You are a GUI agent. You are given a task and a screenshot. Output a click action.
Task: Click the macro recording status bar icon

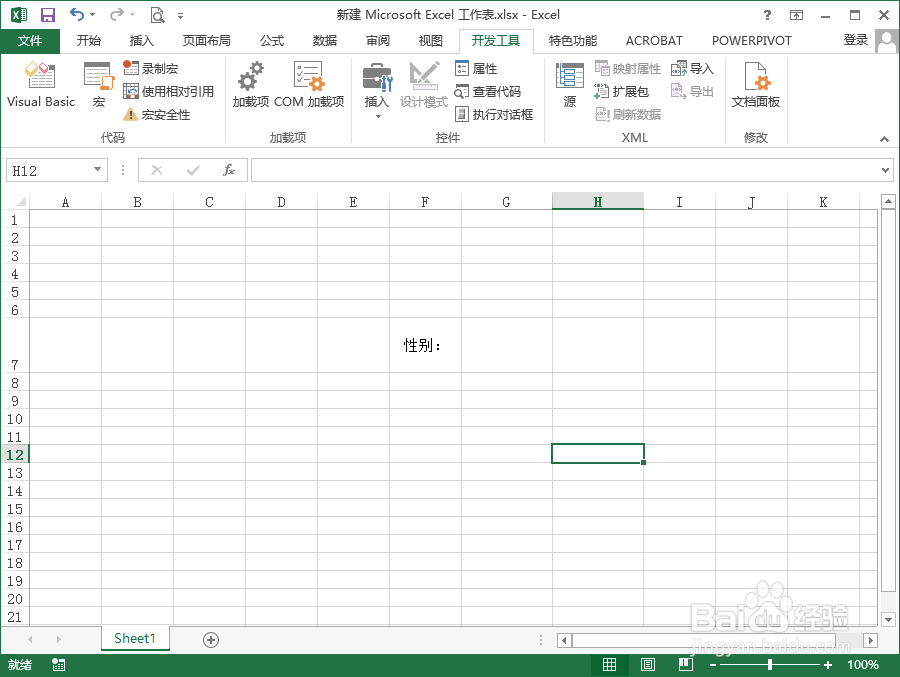coord(58,665)
